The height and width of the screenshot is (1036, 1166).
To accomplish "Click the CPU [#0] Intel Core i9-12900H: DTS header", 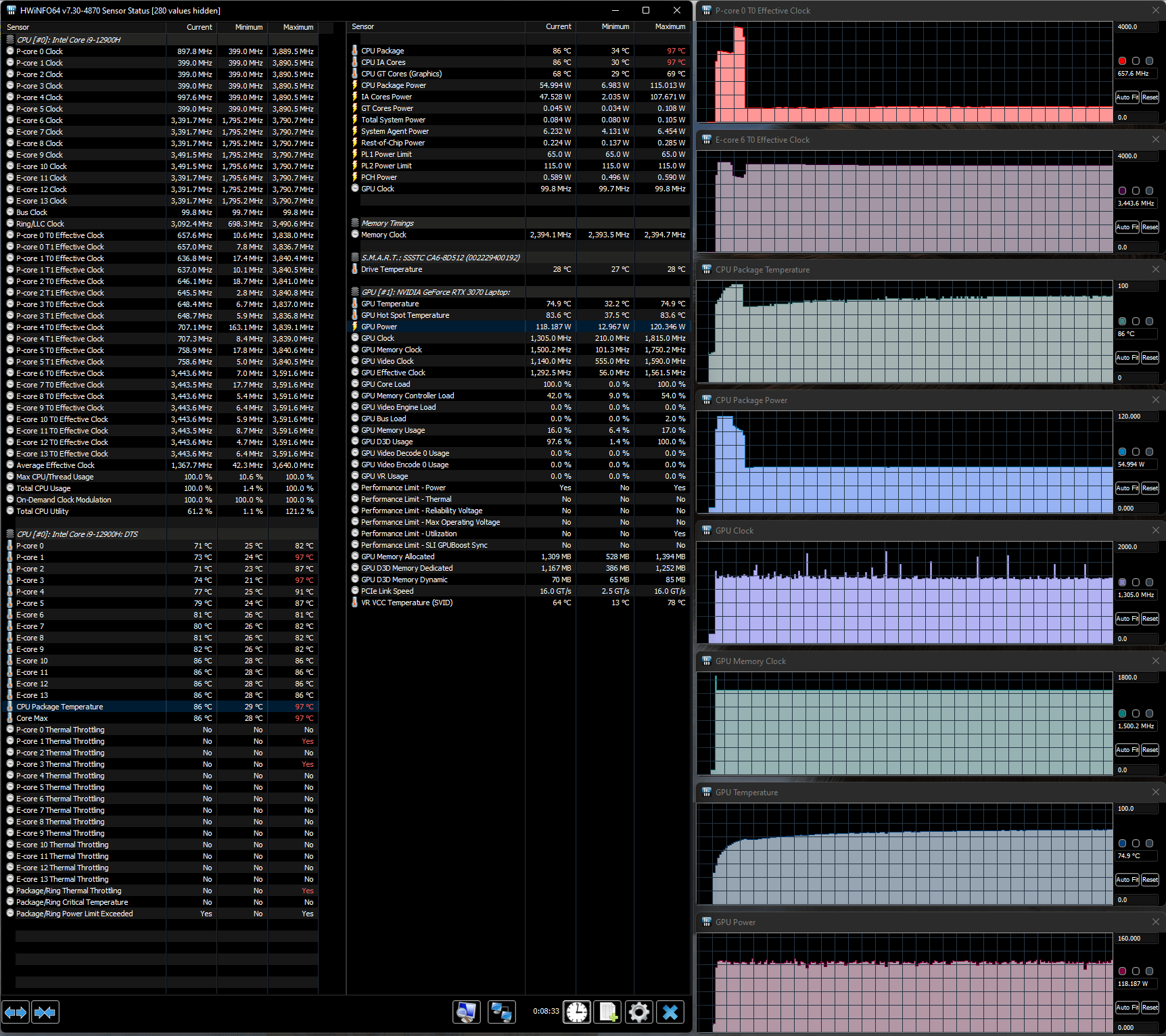I will [161, 534].
